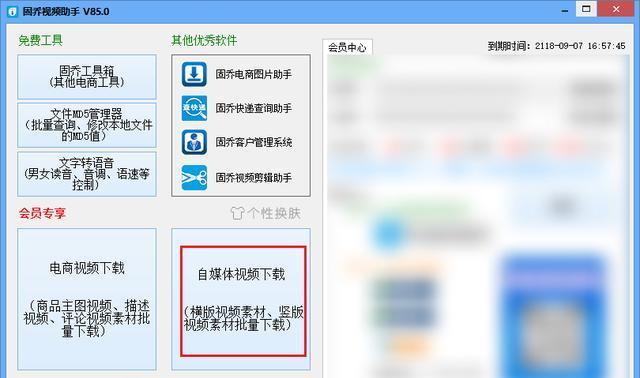The height and width of the screenshot is (378, 640).
Task: Click 固乔快递查询助手 magnifier icon
Action: [194, 108]
